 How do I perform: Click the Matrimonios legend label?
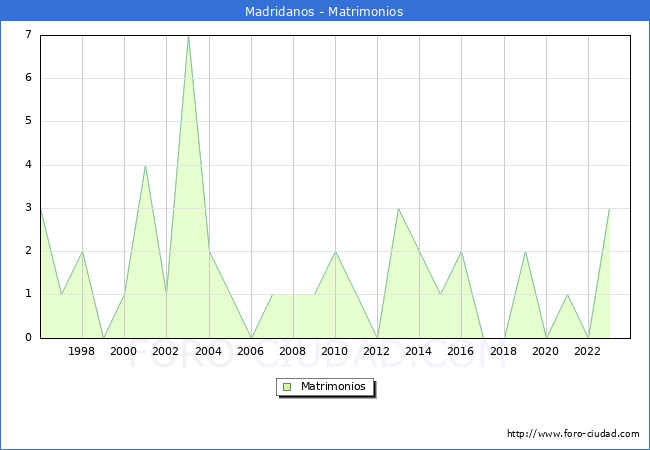click(333, 386)
